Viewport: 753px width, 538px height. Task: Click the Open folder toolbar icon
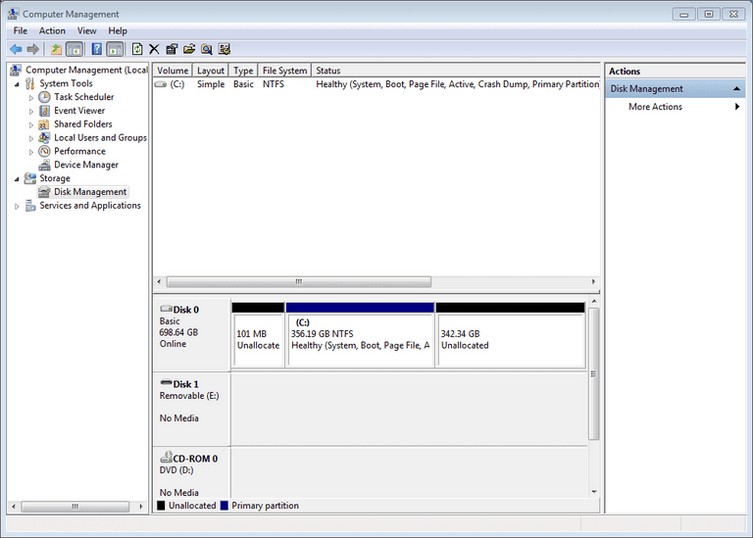point(189,49)
